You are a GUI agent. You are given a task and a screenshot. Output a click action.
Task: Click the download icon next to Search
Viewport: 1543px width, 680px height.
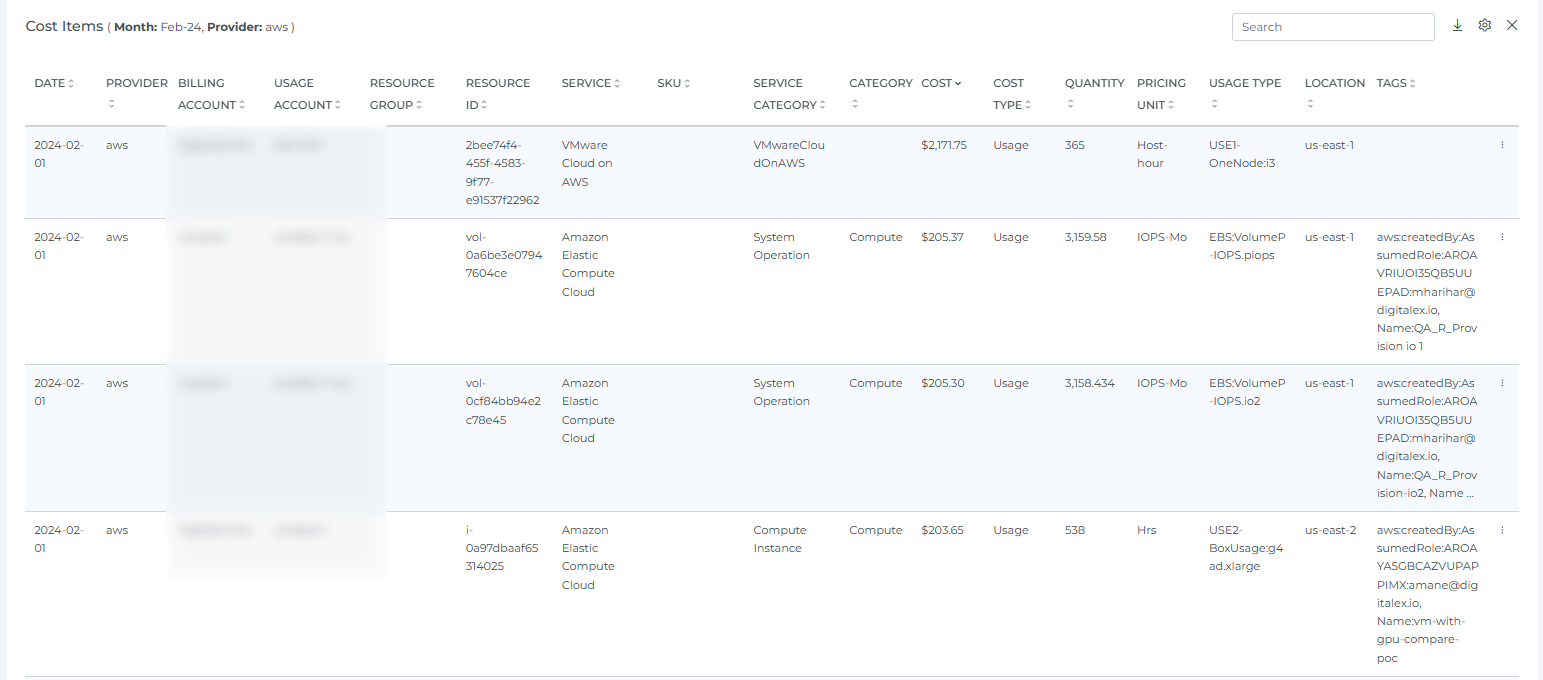pyautogui.click(x=1457, y=26)
